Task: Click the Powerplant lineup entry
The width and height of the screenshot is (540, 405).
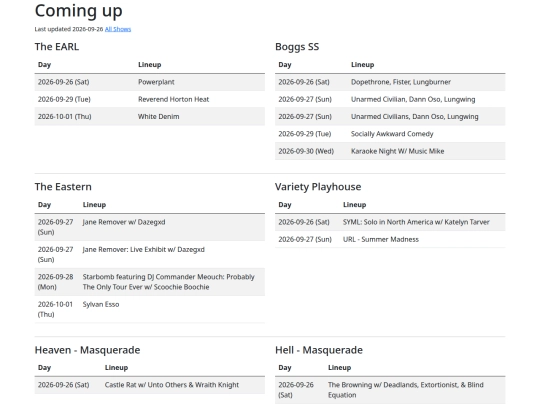Action: click(156, 82)
